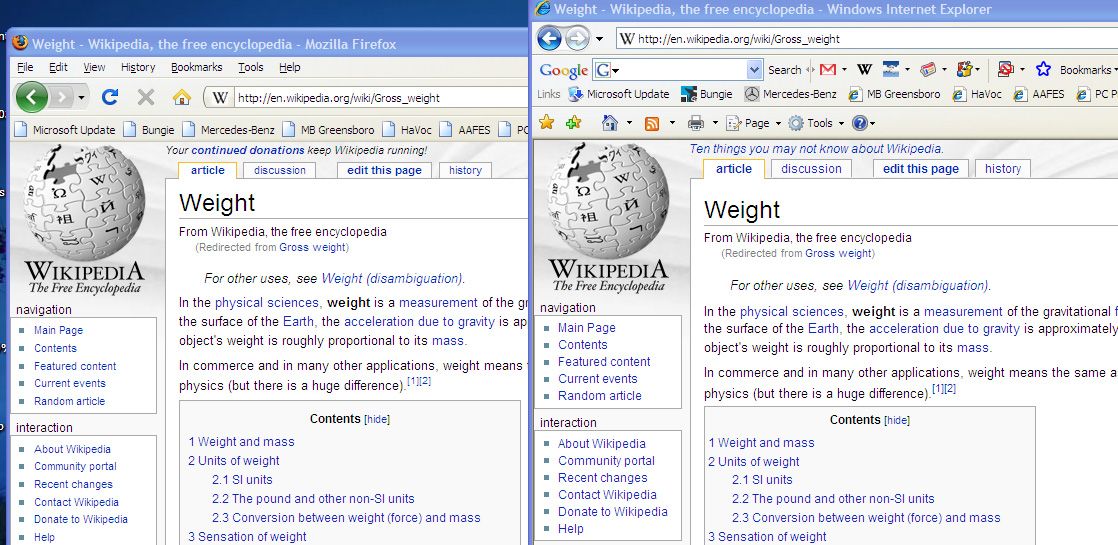The width and height of the screenshot is (1118, 545).
Task: Hide the Contents box in Firefox
Action: [x=377, y=419]
